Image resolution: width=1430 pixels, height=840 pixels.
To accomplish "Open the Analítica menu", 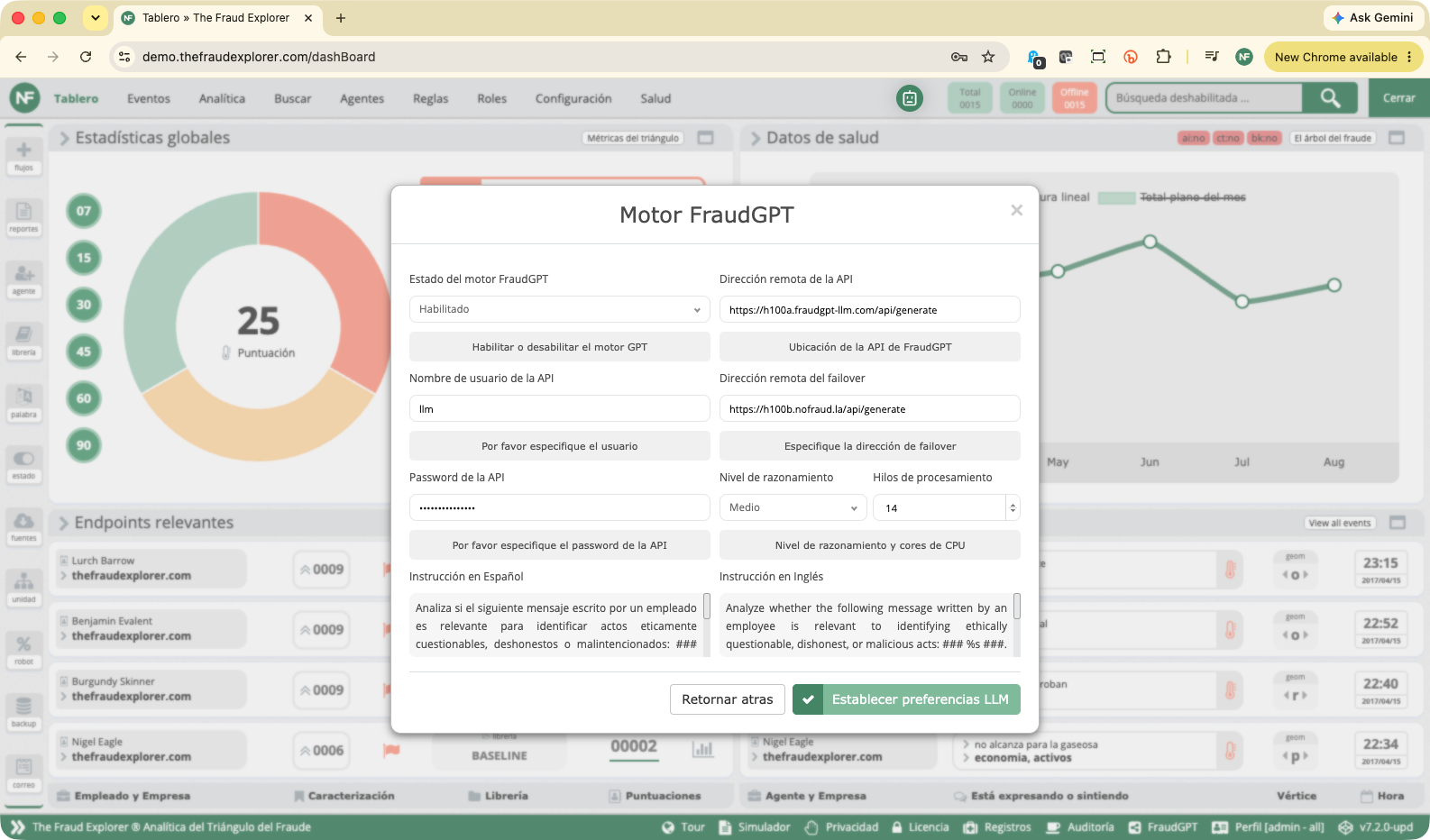I will tap(222, 98).
